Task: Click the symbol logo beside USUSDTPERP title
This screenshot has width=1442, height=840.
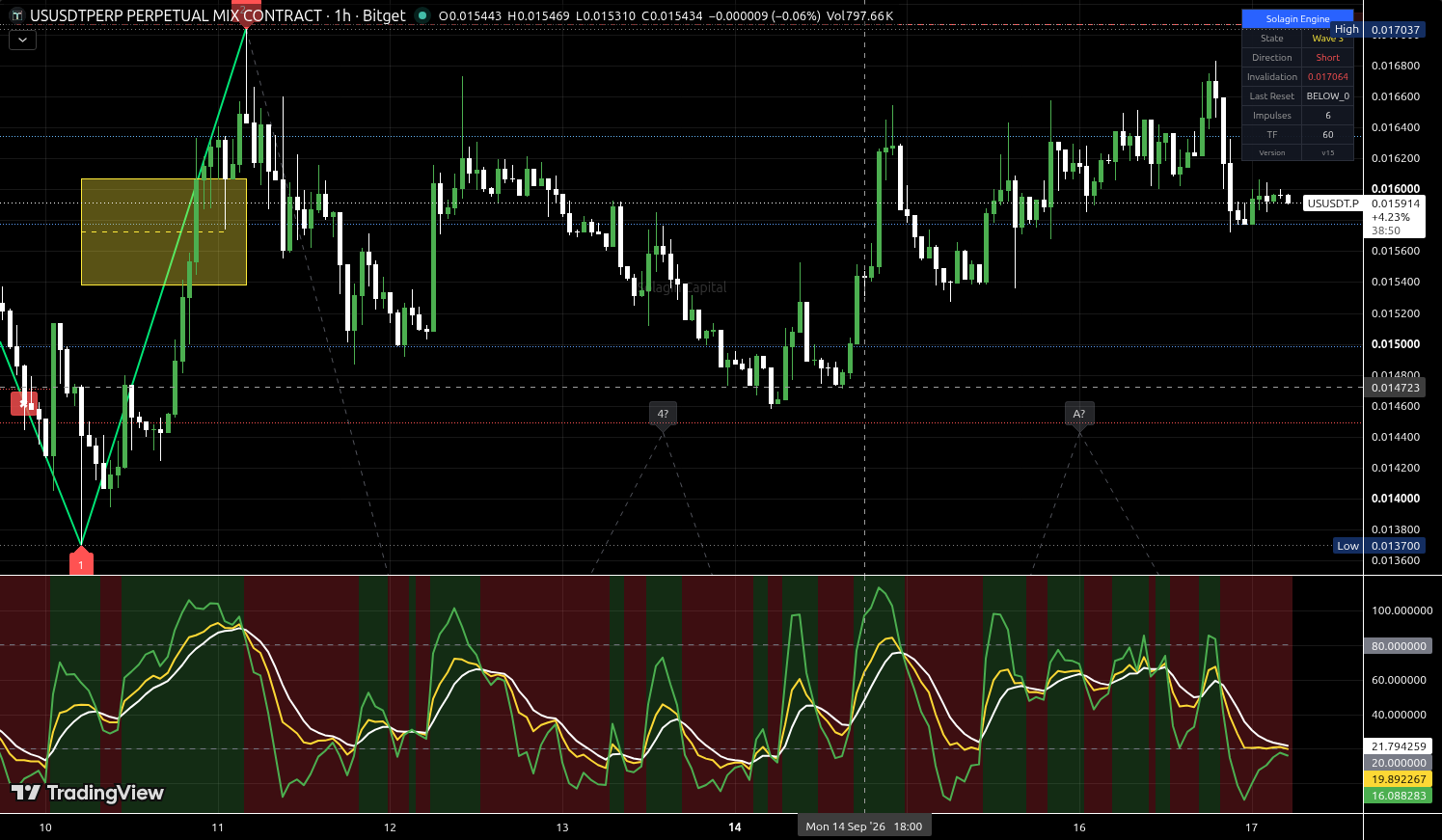Action: [16, 15]
